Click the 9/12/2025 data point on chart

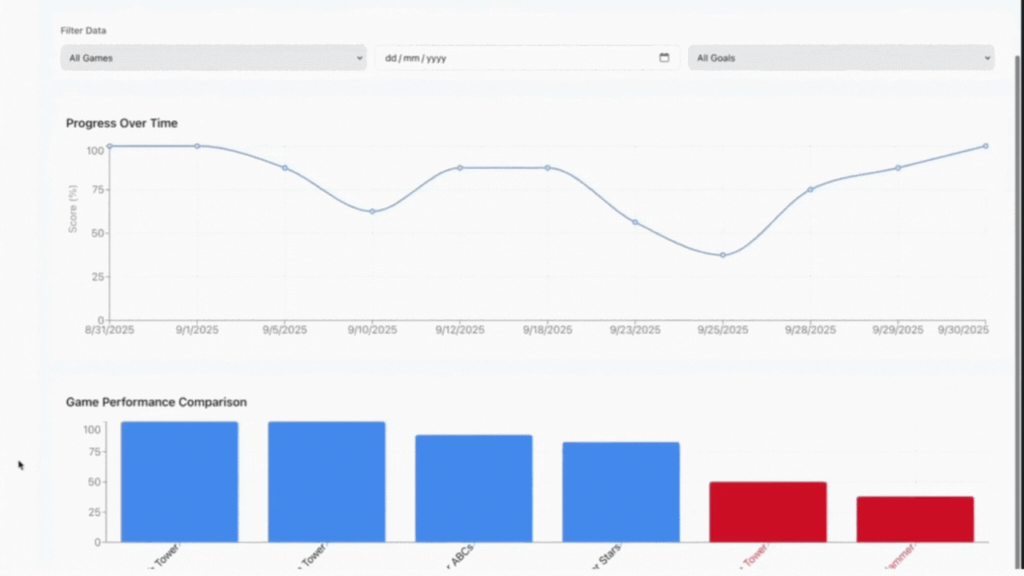coord(460,168)
